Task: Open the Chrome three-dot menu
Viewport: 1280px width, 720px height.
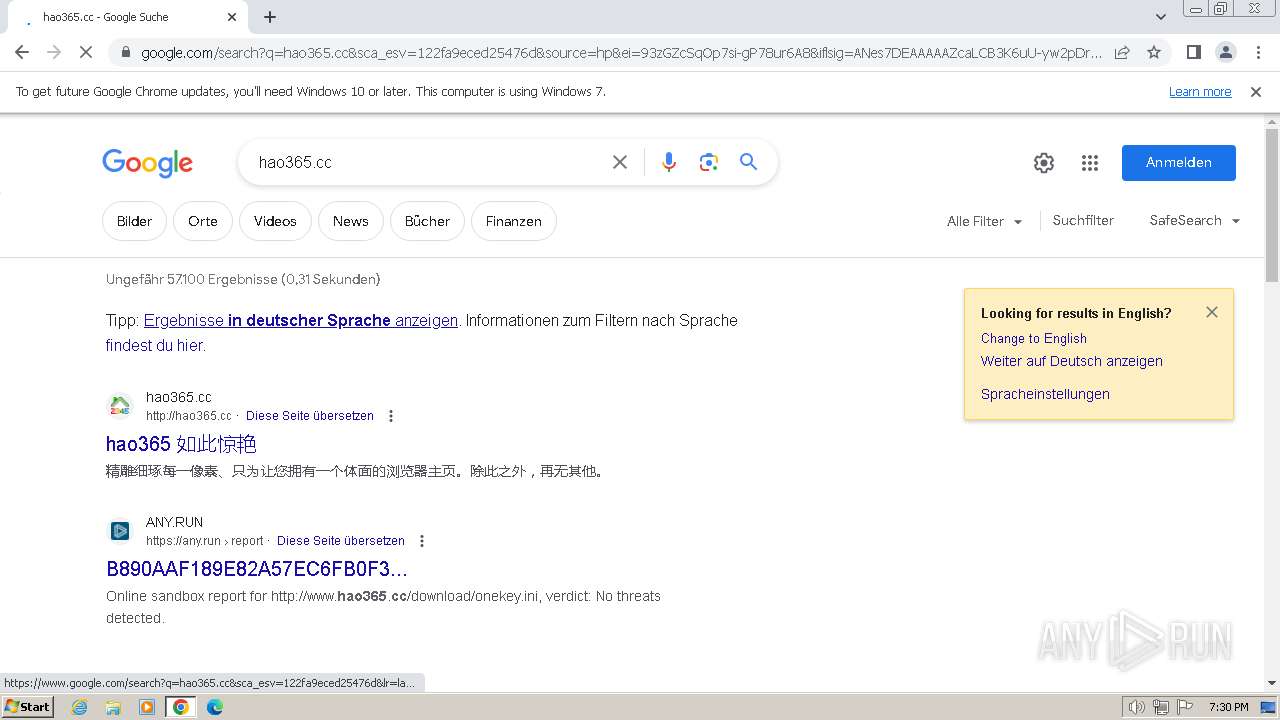Action: coord(1258,52)
